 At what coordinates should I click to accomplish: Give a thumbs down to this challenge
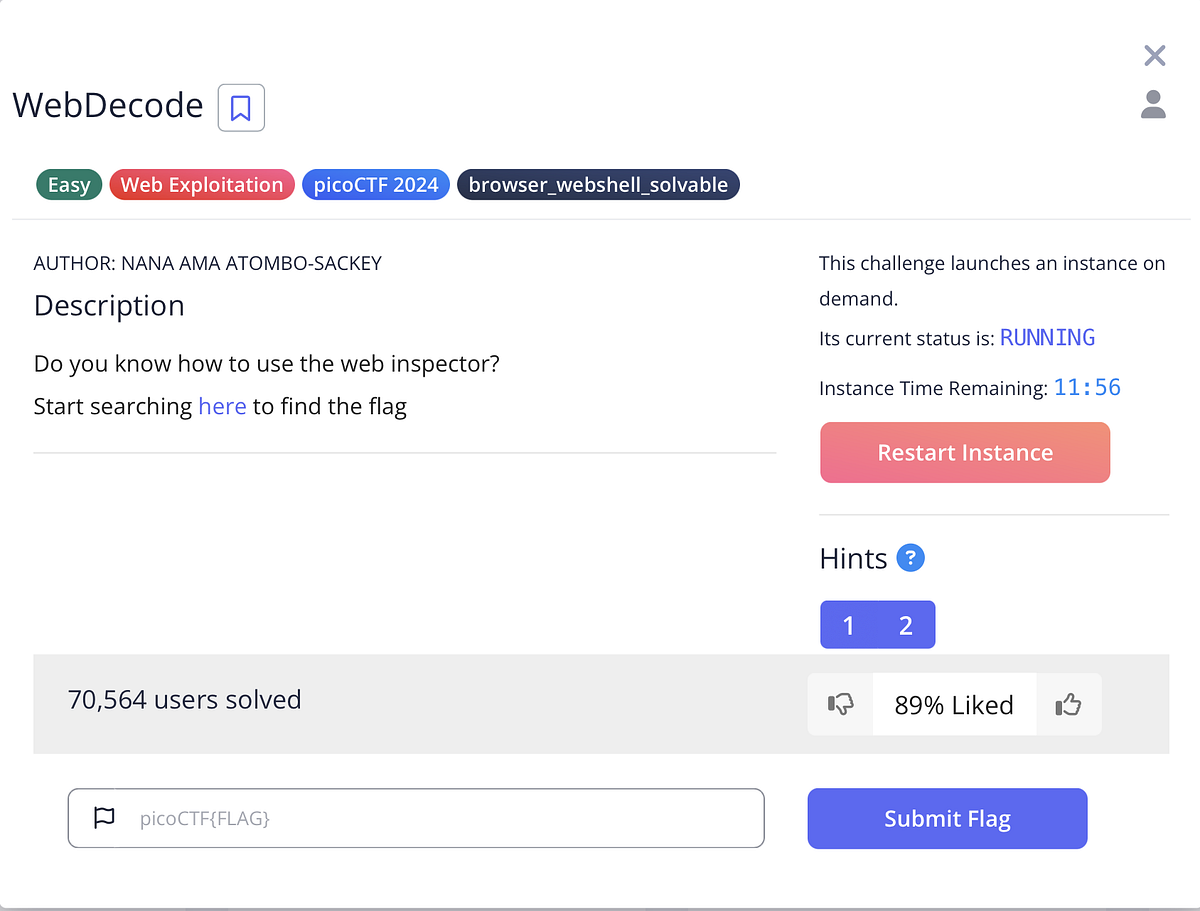pos(841,704)
